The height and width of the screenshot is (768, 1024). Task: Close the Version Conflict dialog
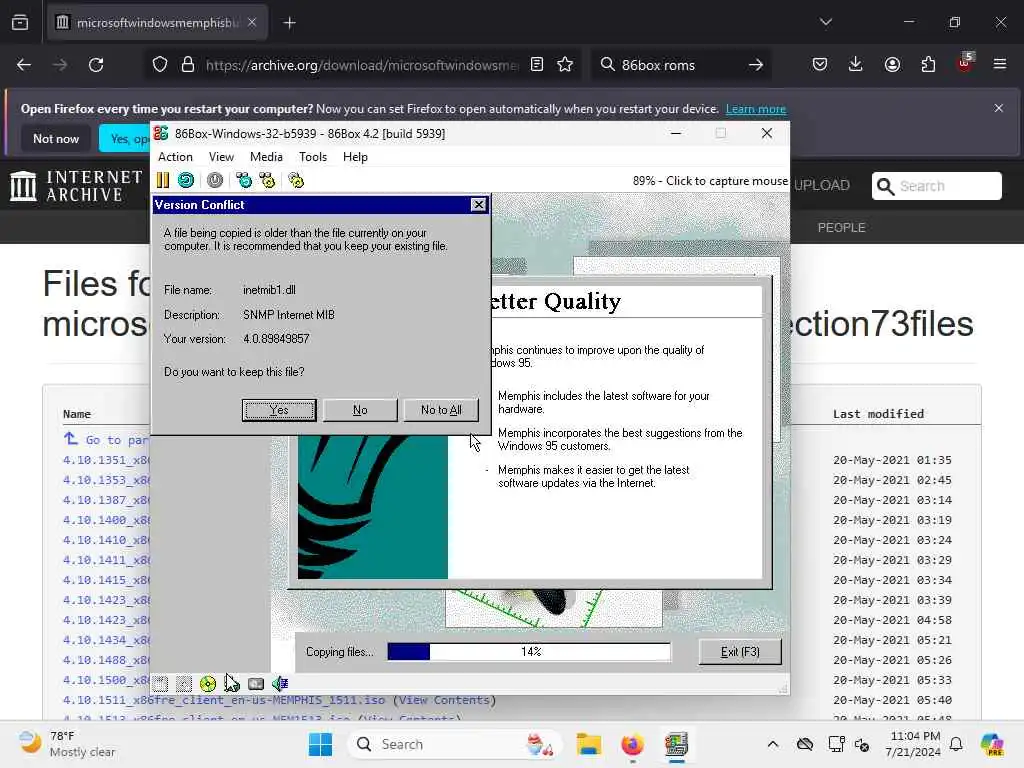479,205
